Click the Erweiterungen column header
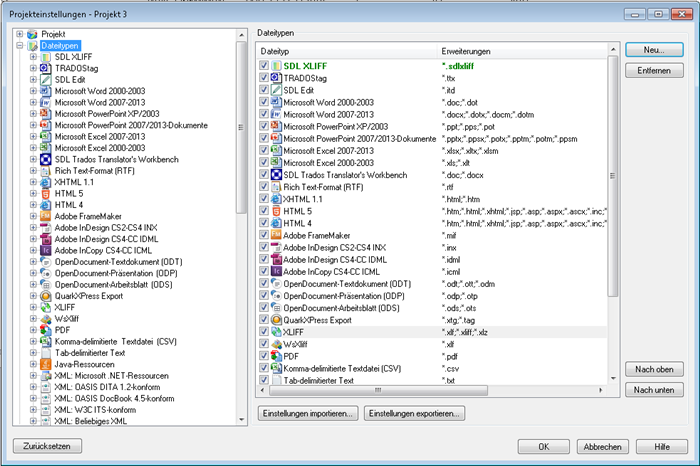Screen dimensions: 700x466 pyautogui.click(x=520, y=50)
